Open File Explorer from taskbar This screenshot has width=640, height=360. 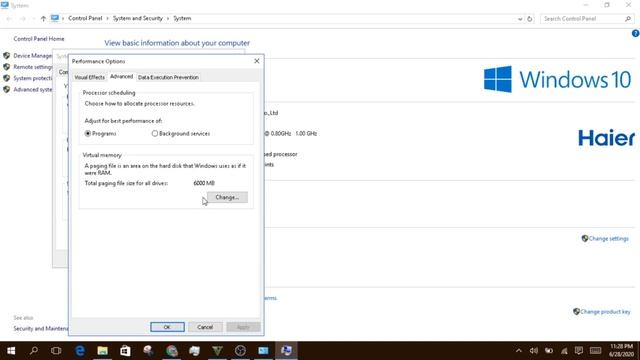[x=102, y=351]
